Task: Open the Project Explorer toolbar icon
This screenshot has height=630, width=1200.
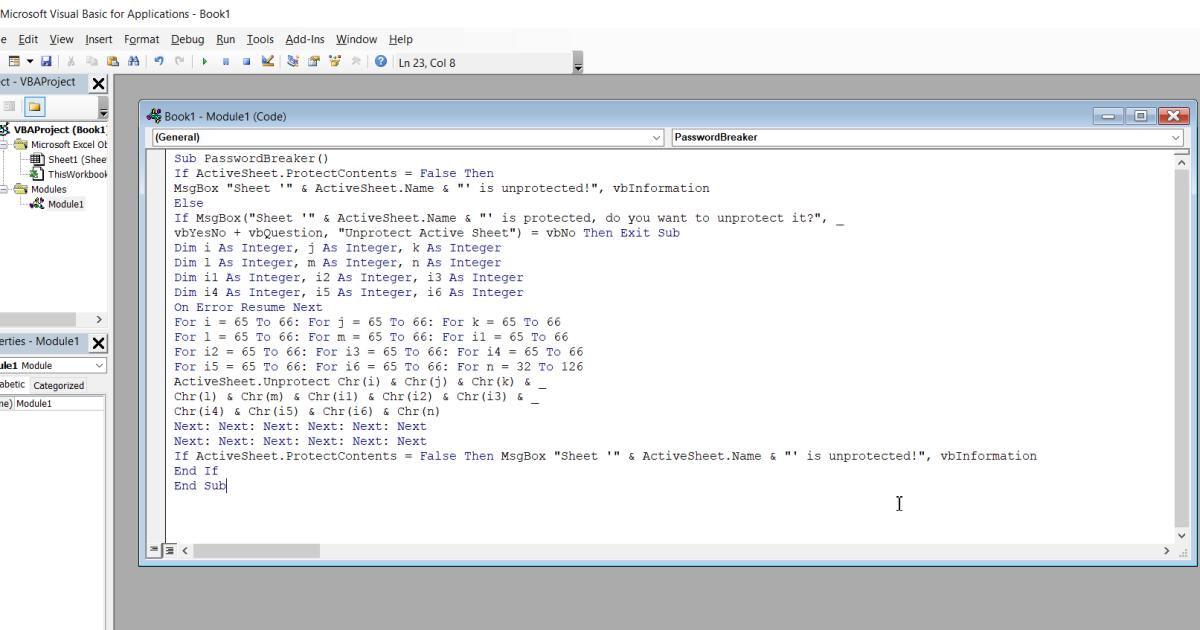Action: coord(293,62)
